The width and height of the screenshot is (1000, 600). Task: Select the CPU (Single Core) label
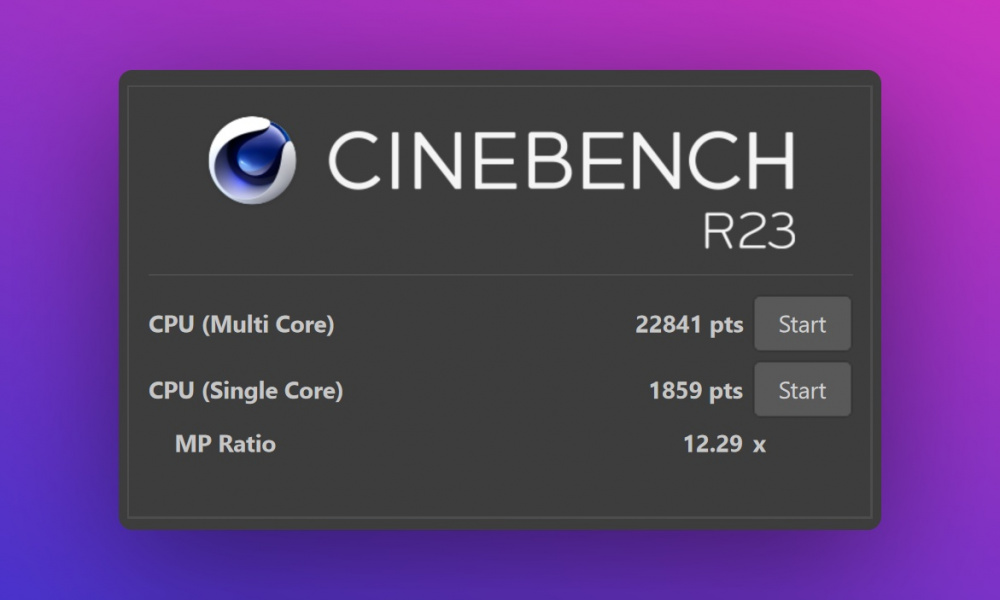(246, 390)
